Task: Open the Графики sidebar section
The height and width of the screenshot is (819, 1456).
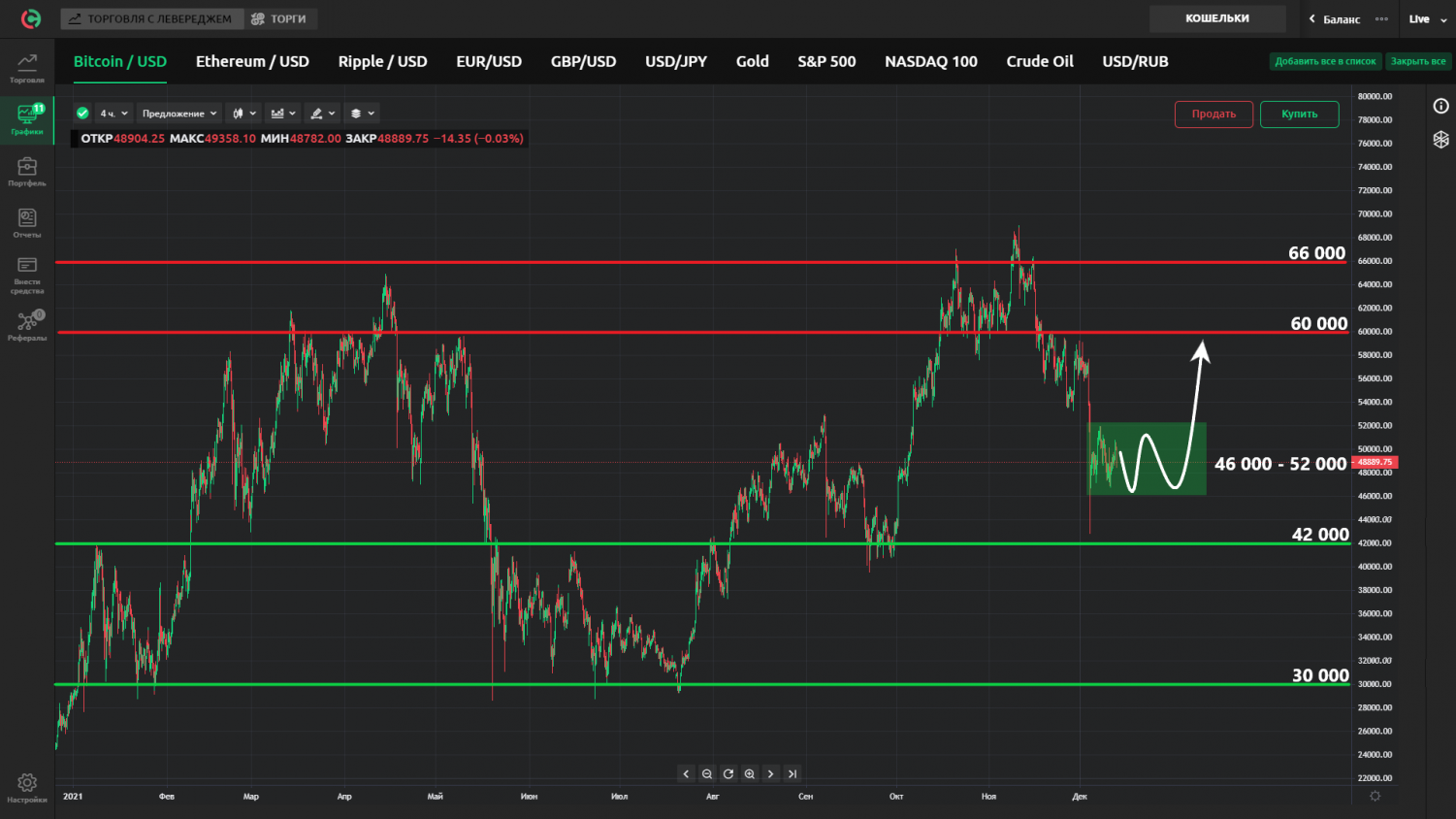Action: click(x=27, y=119)
